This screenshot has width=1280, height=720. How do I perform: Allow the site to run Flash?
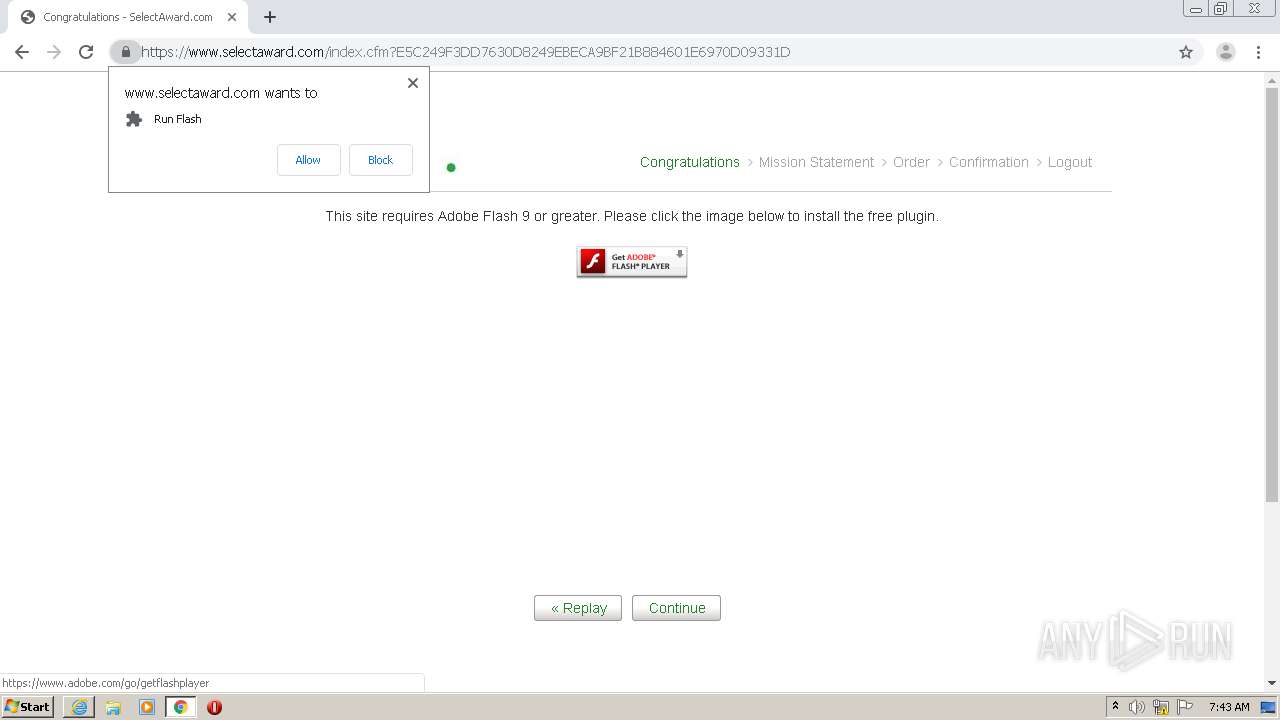point(308,160)
